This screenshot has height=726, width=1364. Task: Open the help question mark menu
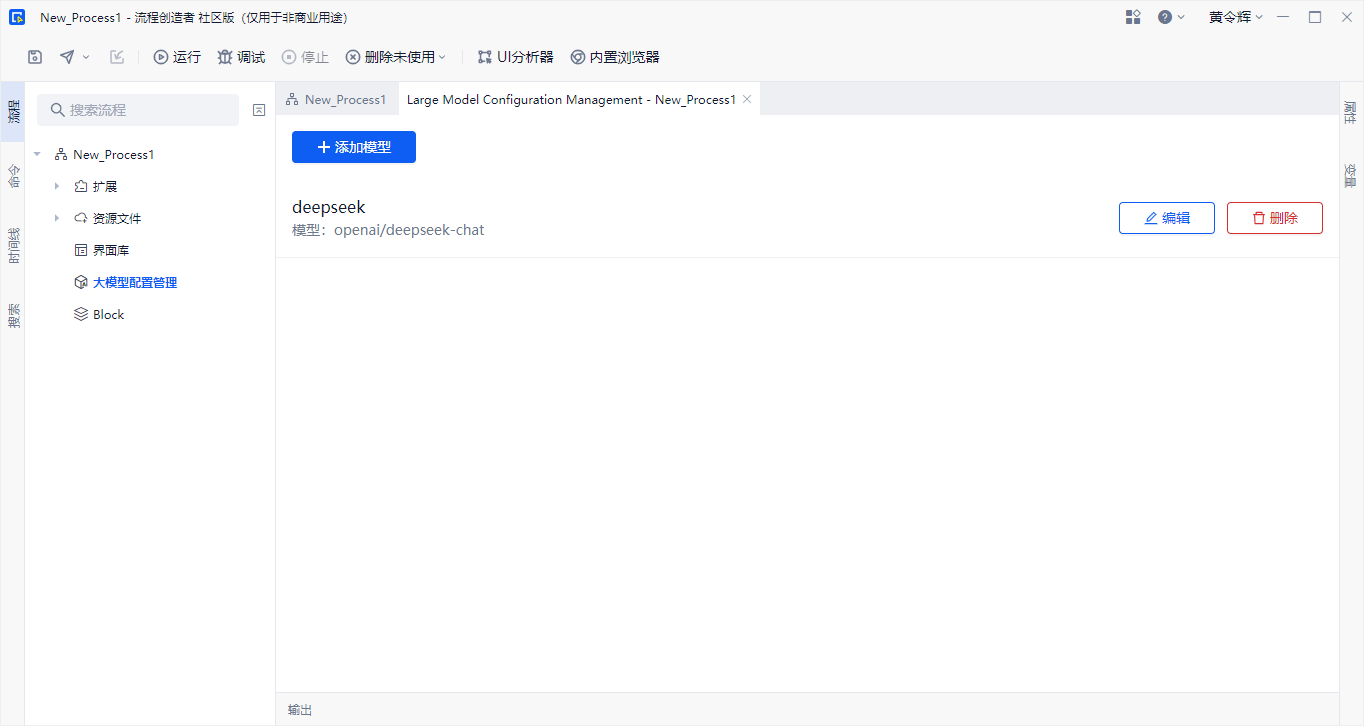point(1170,17)
